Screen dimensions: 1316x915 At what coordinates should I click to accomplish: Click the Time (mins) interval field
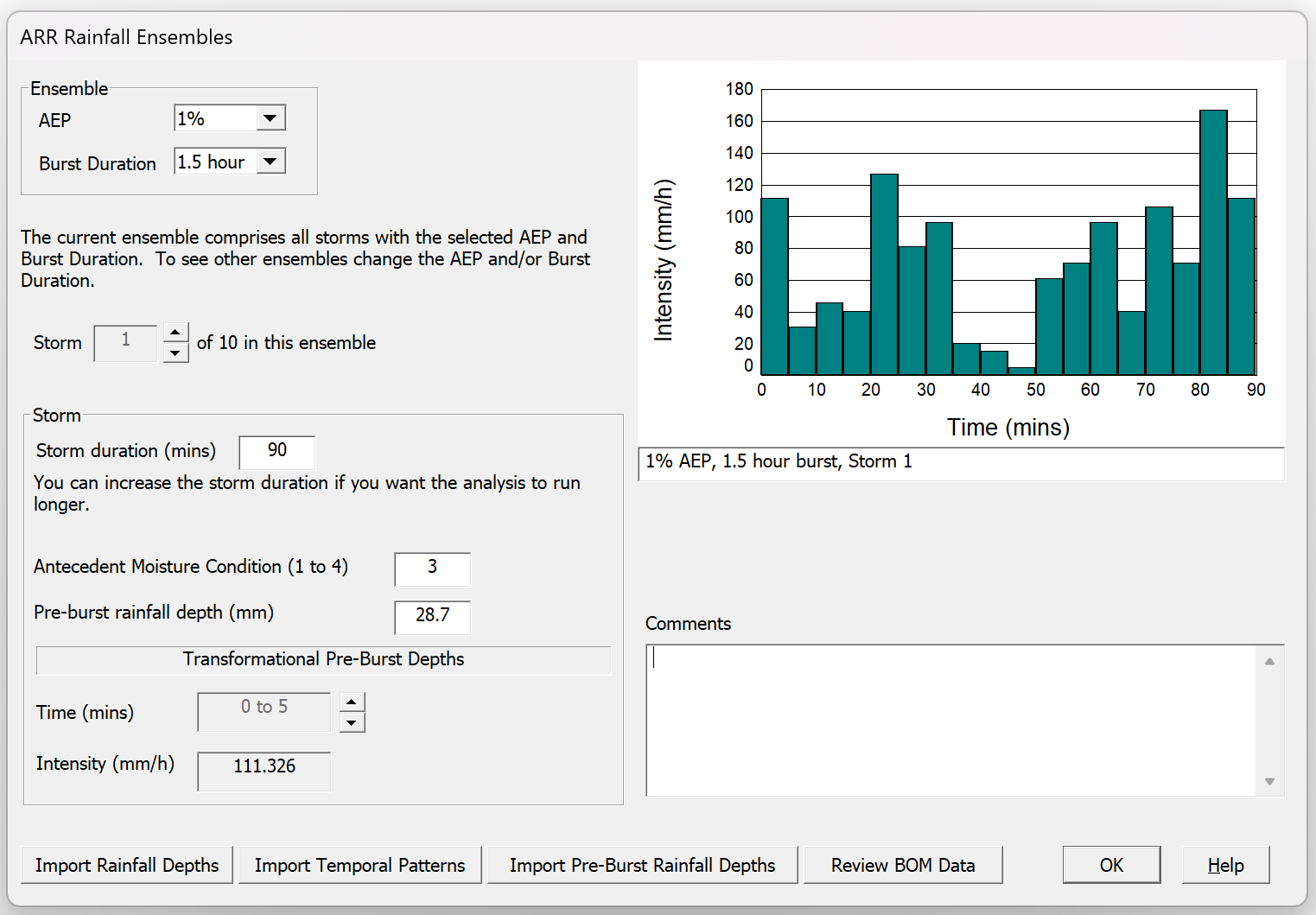coord(264,712)
